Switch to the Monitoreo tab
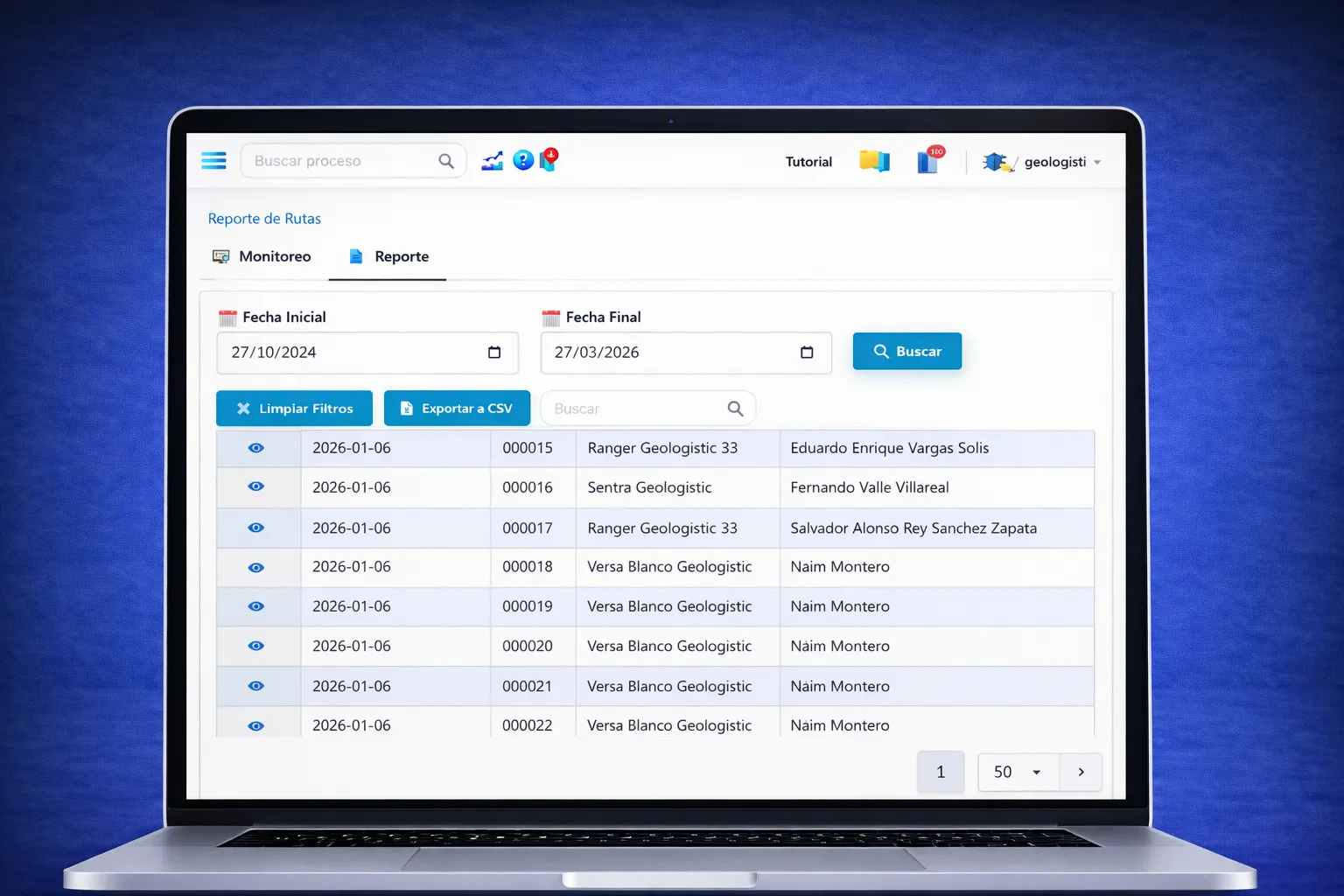 pyautogui.click(x=262, y=256)
